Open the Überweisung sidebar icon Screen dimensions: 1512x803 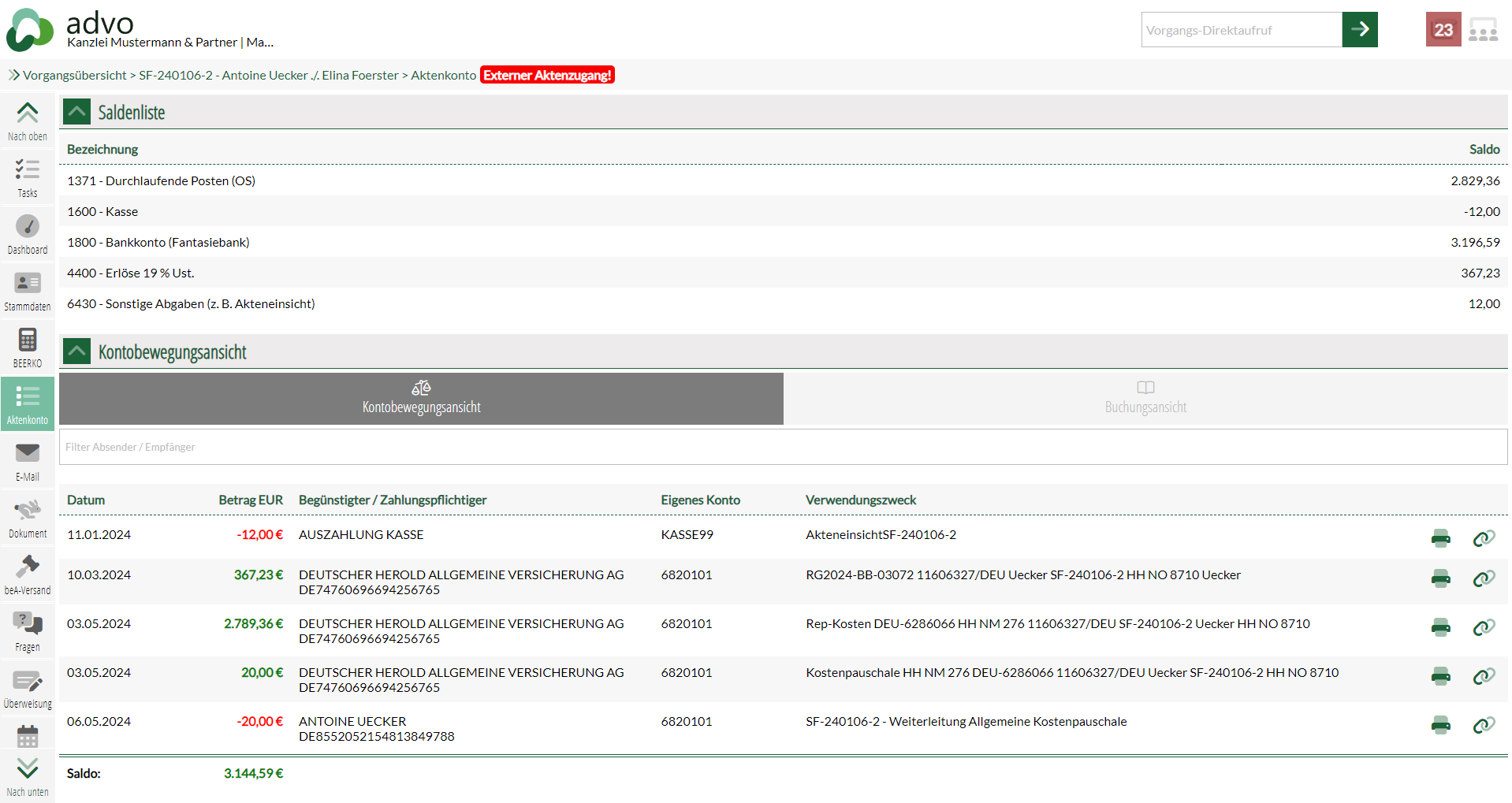[x=28, y=688]
